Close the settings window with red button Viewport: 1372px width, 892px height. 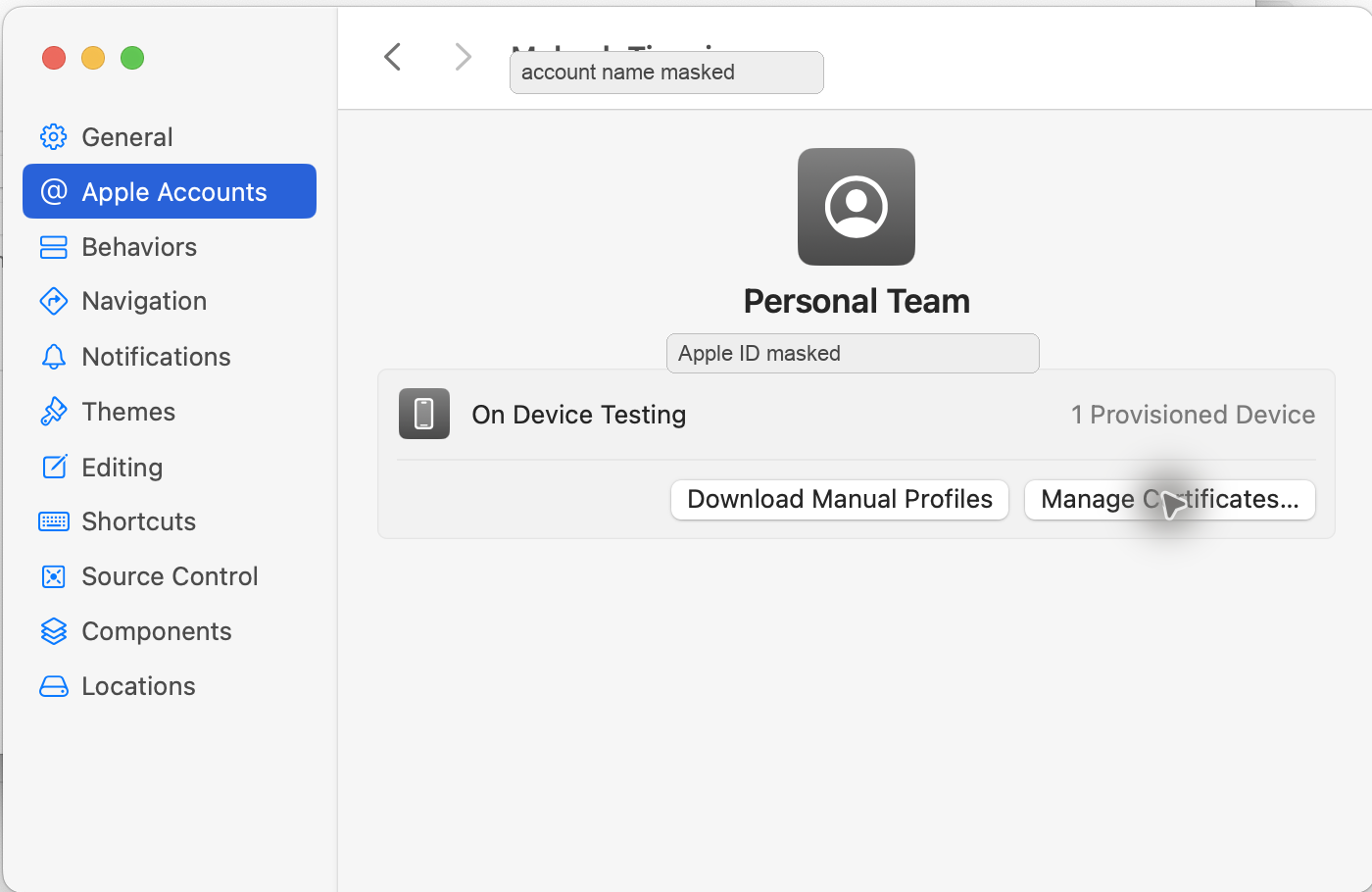click(54, 58)
